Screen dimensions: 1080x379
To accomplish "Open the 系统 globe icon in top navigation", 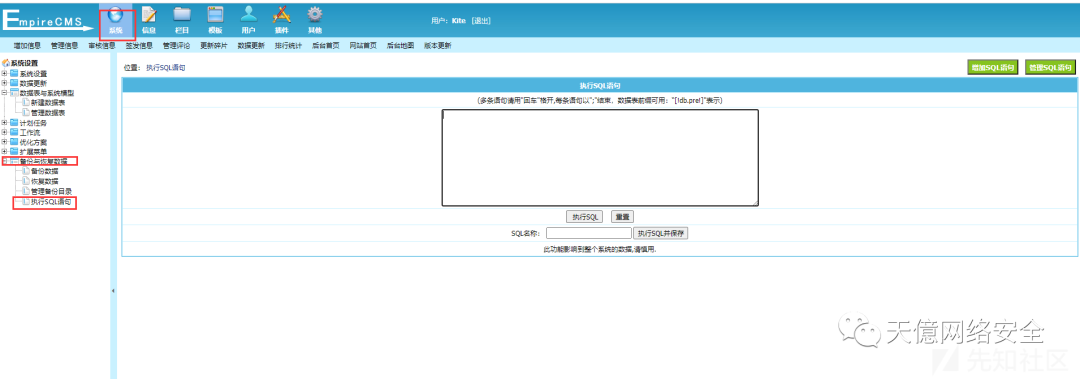I will tap(116, 15).
